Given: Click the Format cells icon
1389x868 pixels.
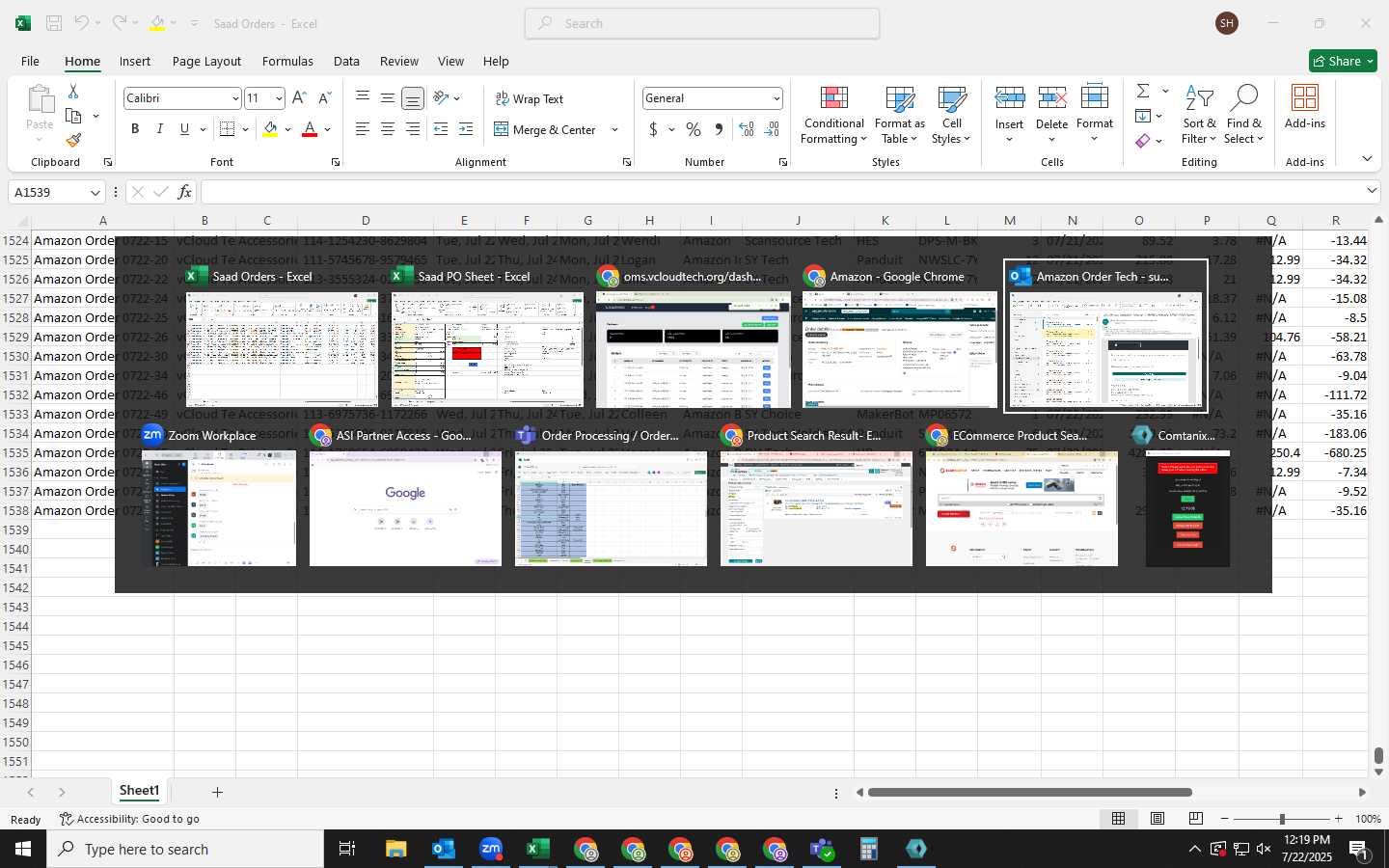Looking at the screenshot, I should tap(1094, 98).
